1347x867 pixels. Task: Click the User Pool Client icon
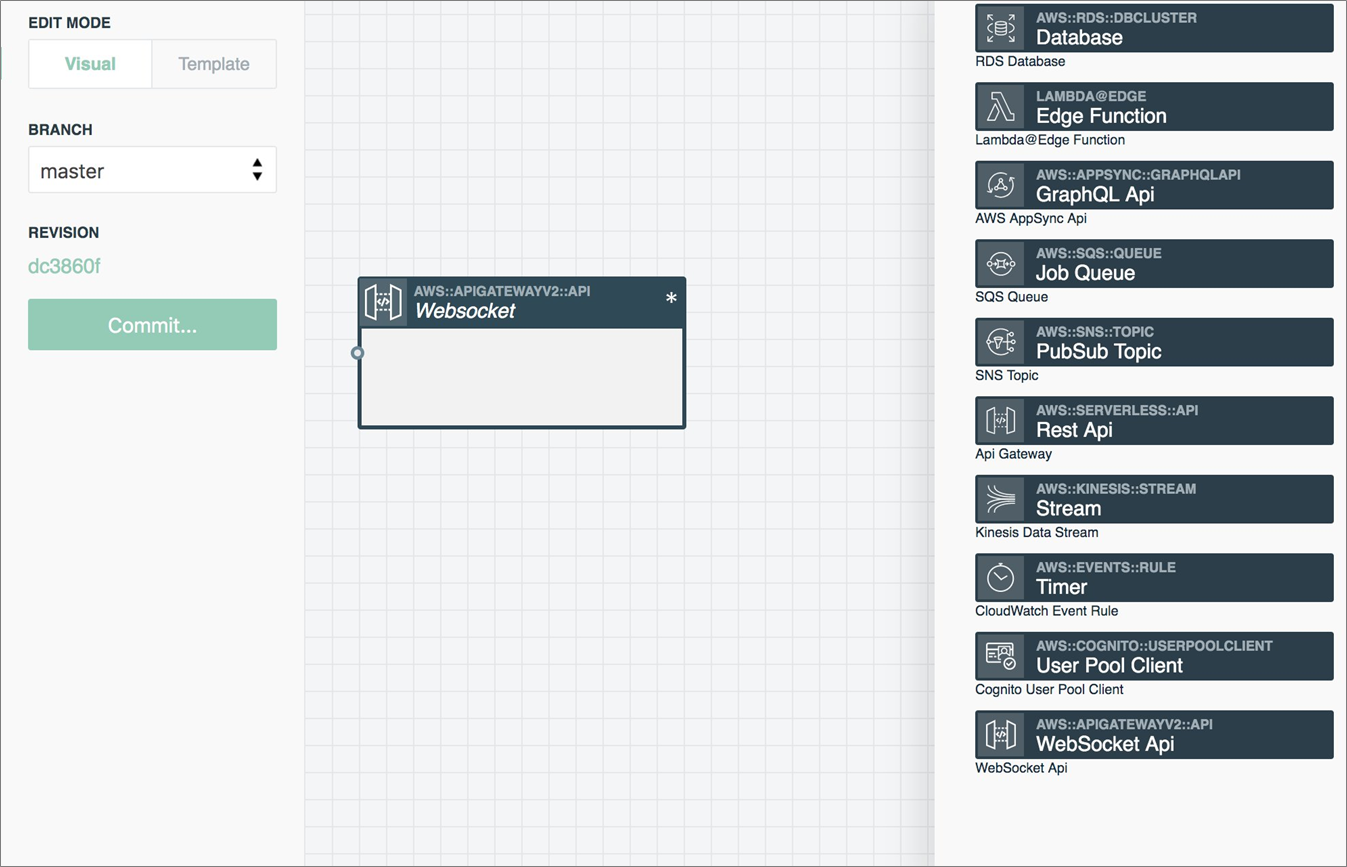[x=1000, y=656]
